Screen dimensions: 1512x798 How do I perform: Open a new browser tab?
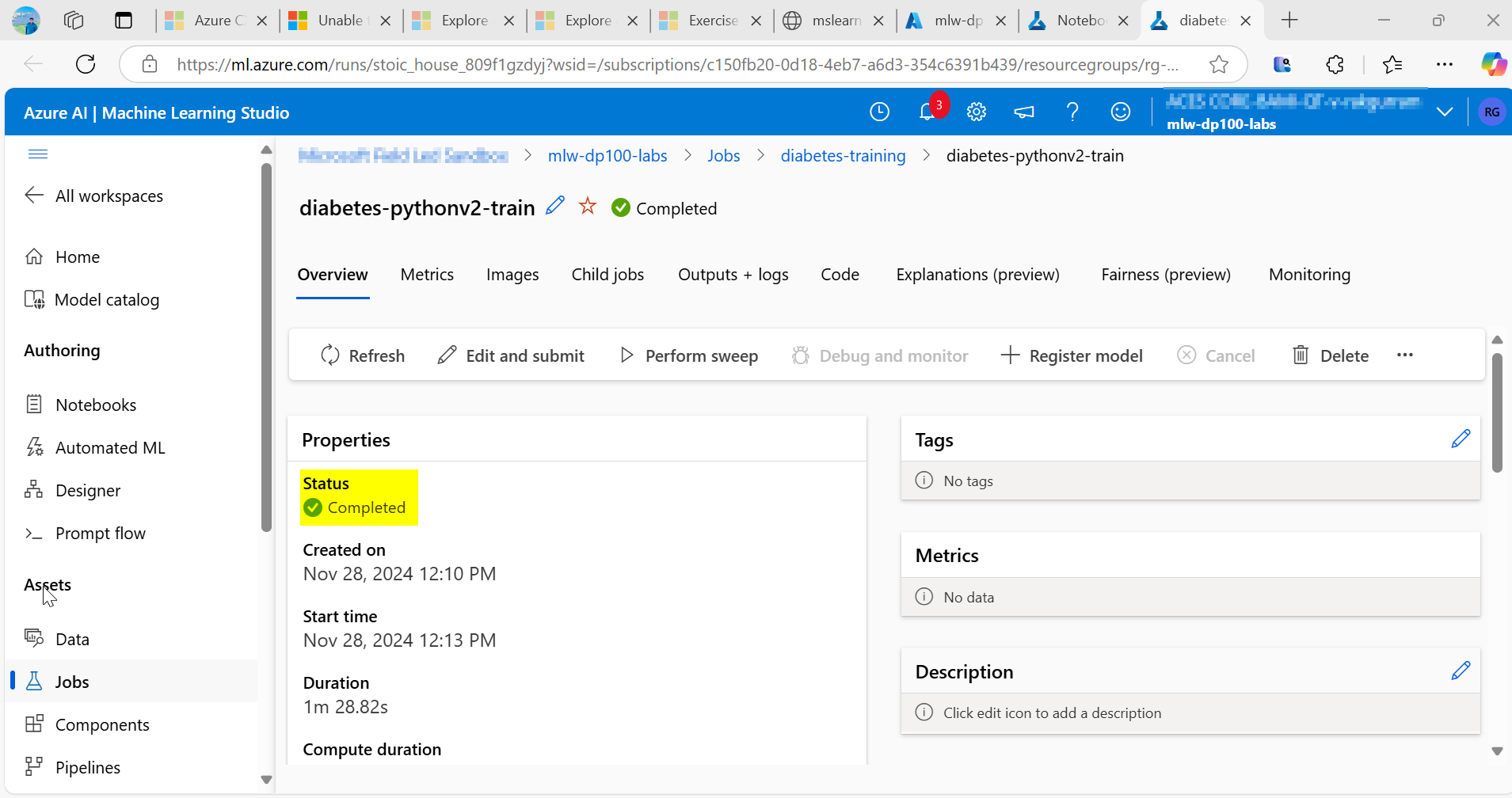click(x=1289, y=21)
